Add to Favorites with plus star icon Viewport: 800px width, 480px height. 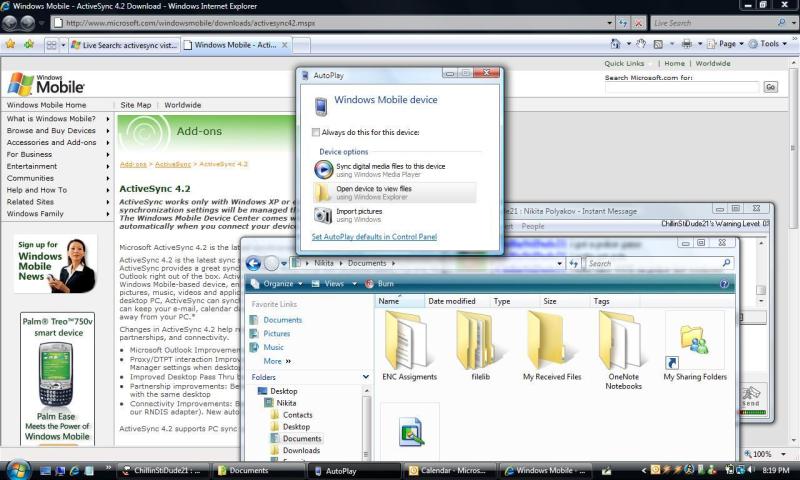(29, 44)
